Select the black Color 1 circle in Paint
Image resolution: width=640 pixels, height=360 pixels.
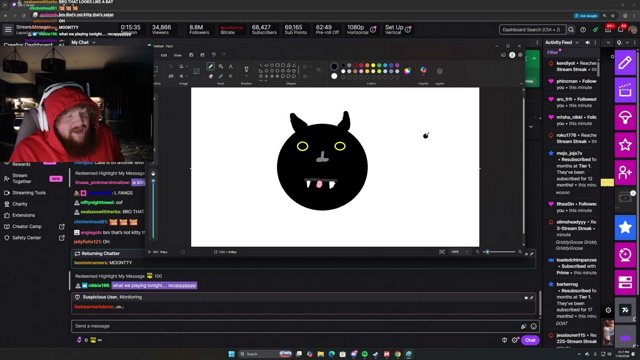[334, 66]
